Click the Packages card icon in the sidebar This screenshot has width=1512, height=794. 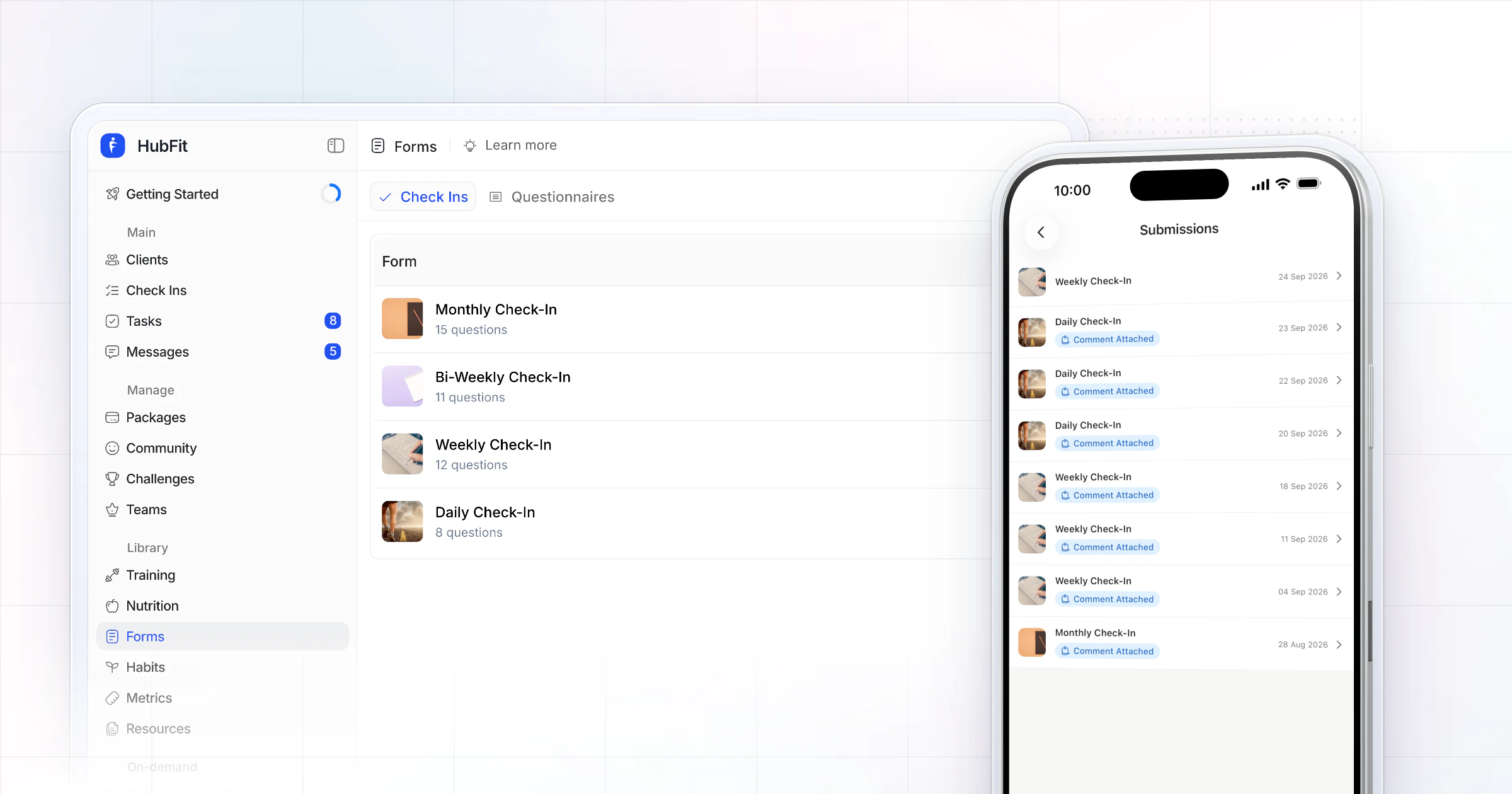[112, 417]
